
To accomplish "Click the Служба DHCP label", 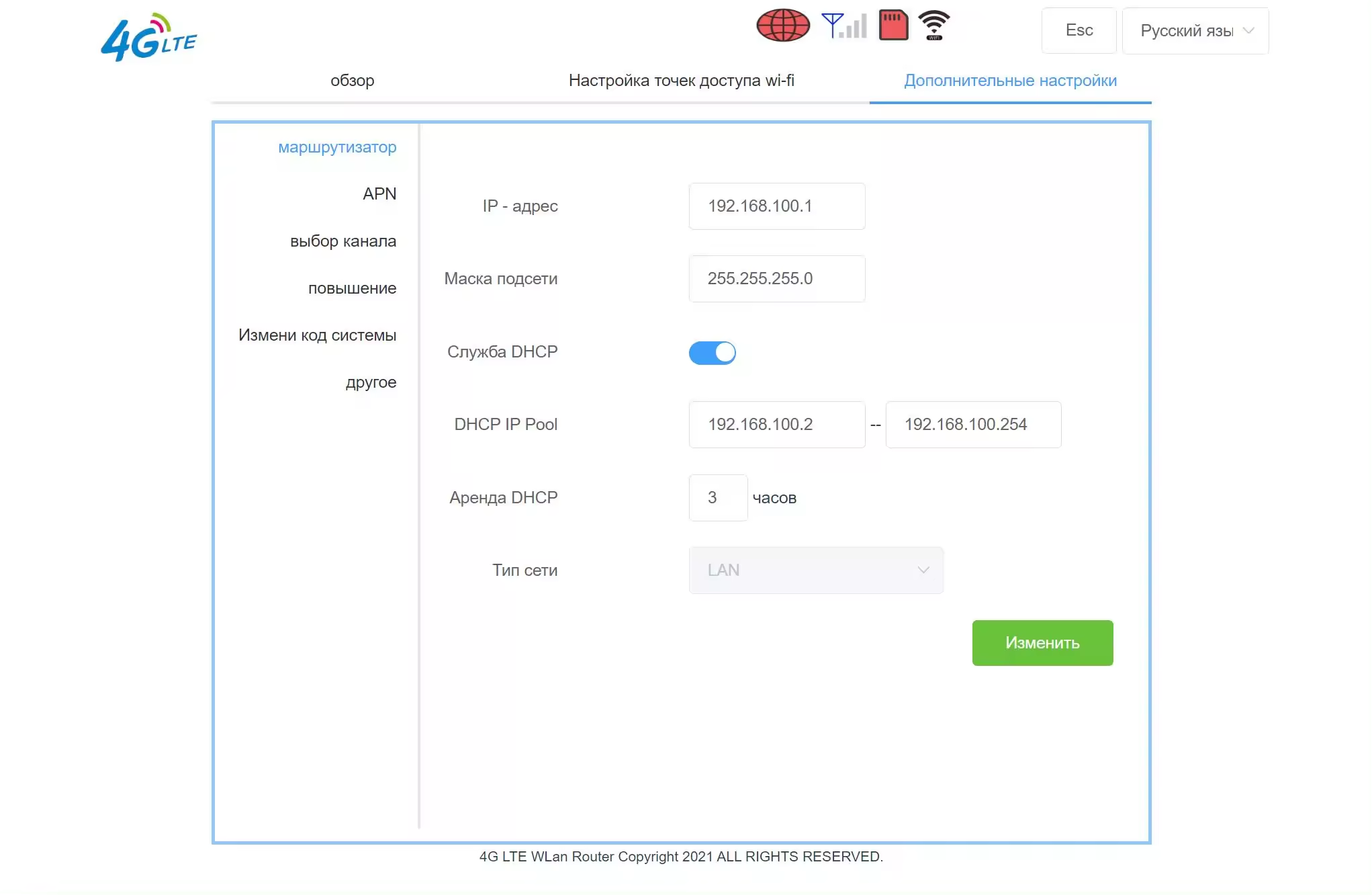I will [502, 352].
